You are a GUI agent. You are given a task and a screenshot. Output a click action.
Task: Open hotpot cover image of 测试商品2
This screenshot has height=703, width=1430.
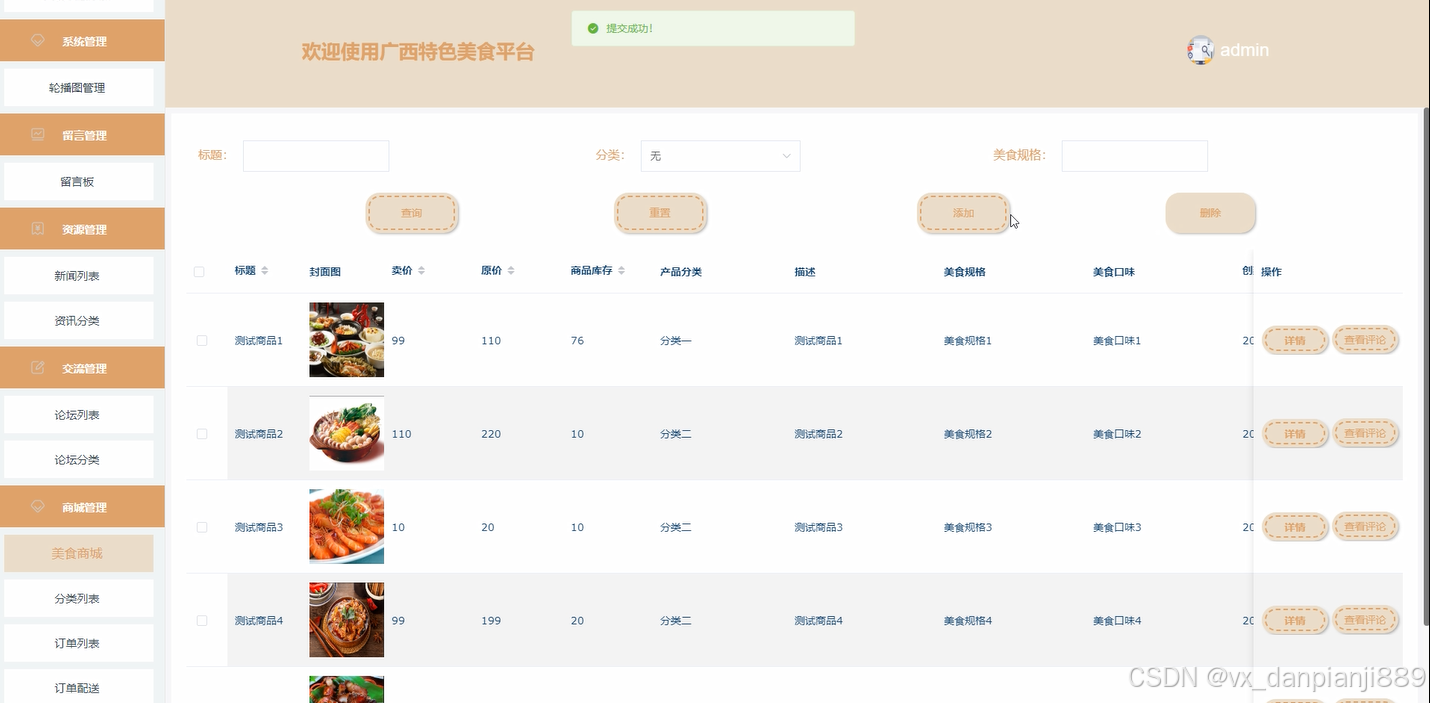point(346,433)
